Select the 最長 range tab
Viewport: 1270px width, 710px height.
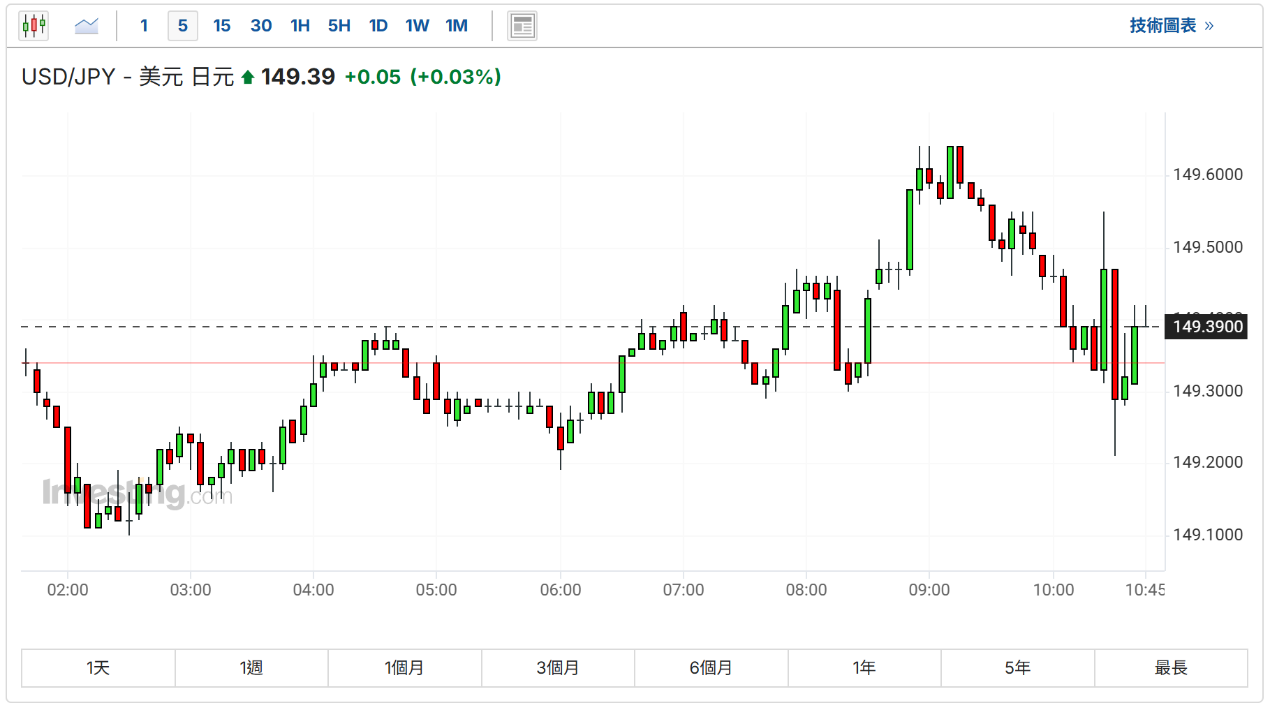[1171, 668]
